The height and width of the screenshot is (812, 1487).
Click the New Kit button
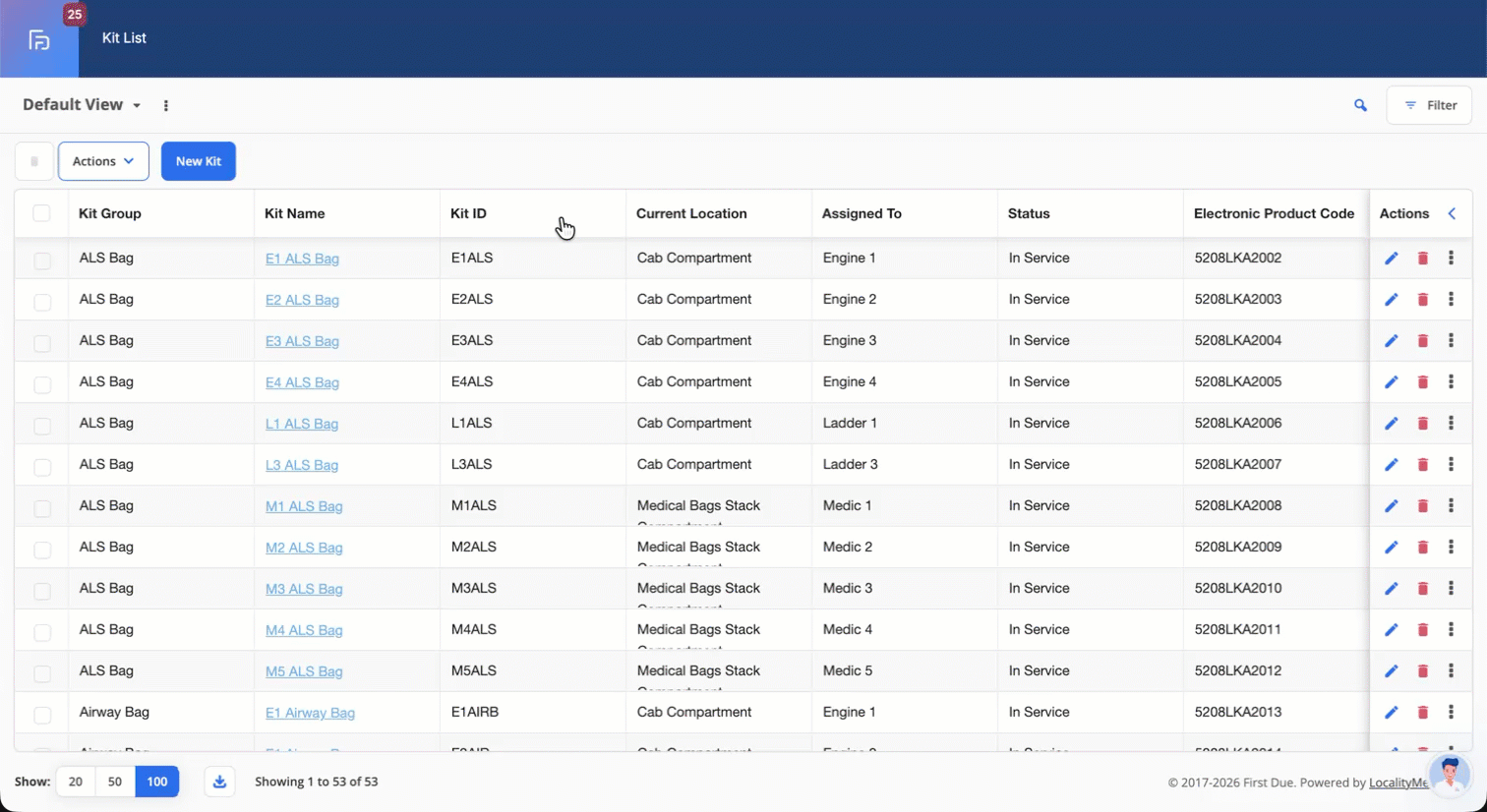pyautogui.click(x=199, y=161)
